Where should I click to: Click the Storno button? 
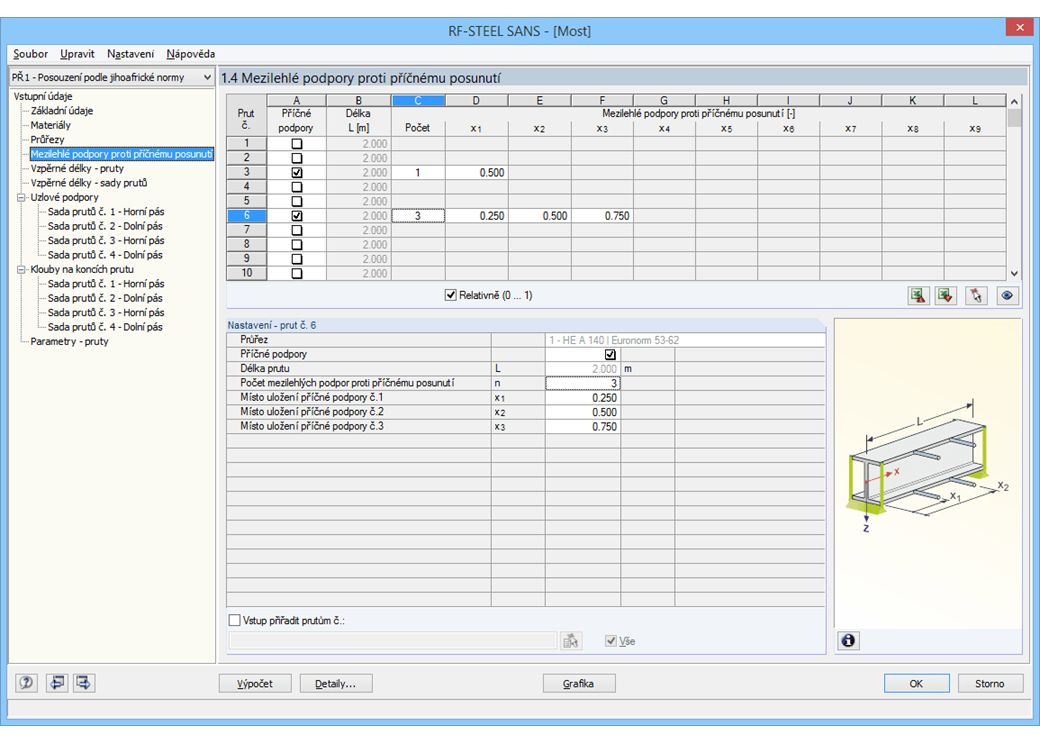coord(990,683)
